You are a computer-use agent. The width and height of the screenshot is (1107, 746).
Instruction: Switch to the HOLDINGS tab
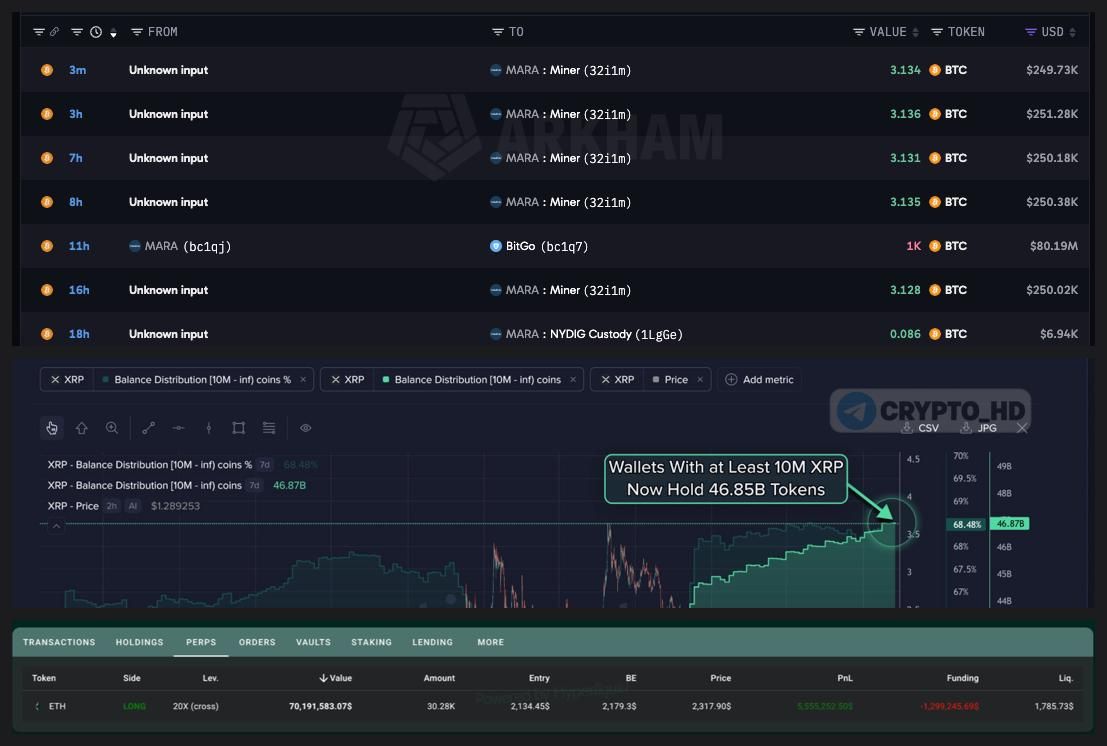(x=139, y=642)
